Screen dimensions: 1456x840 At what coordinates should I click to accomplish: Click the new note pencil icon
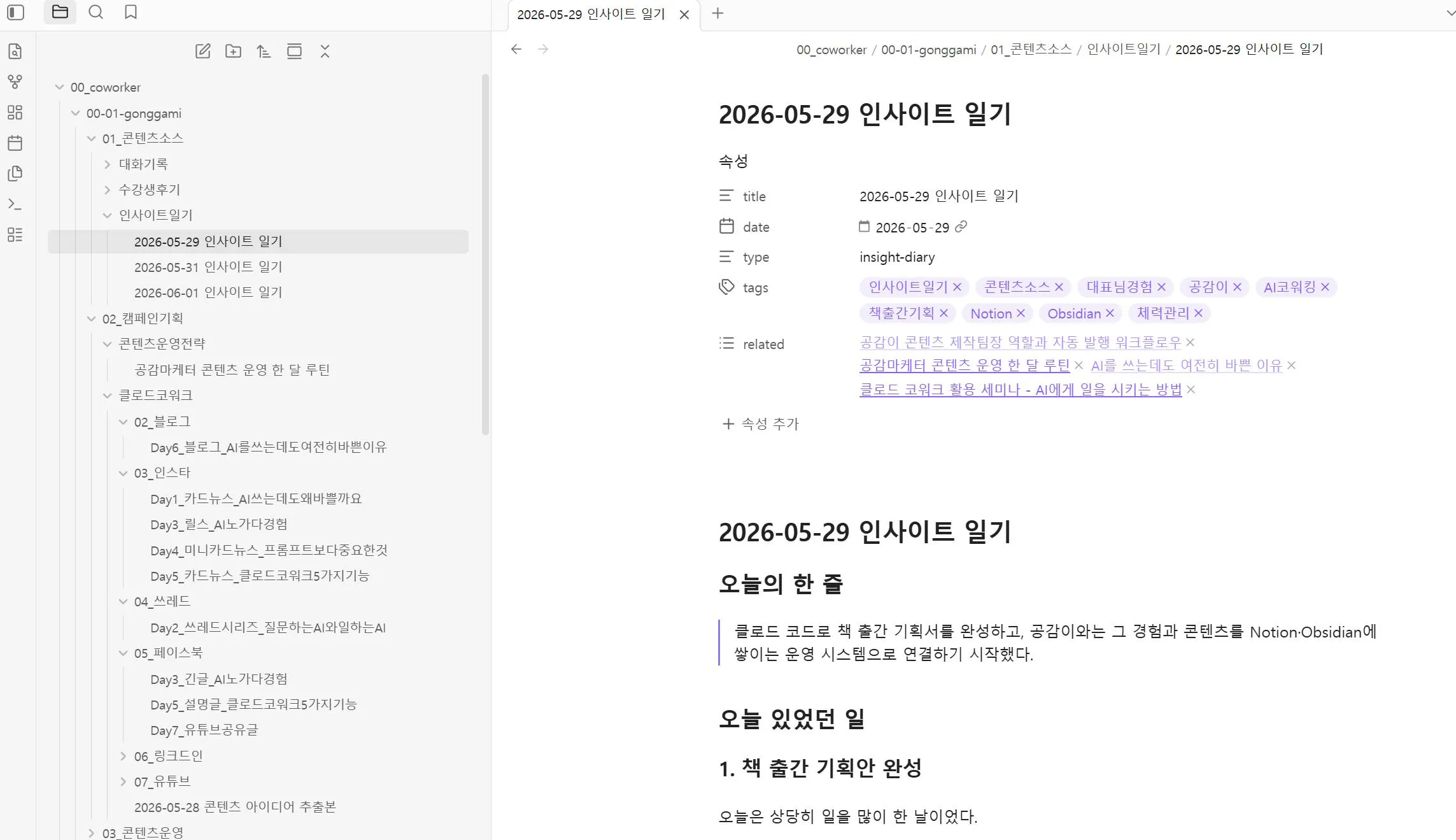tap(202, 52)
